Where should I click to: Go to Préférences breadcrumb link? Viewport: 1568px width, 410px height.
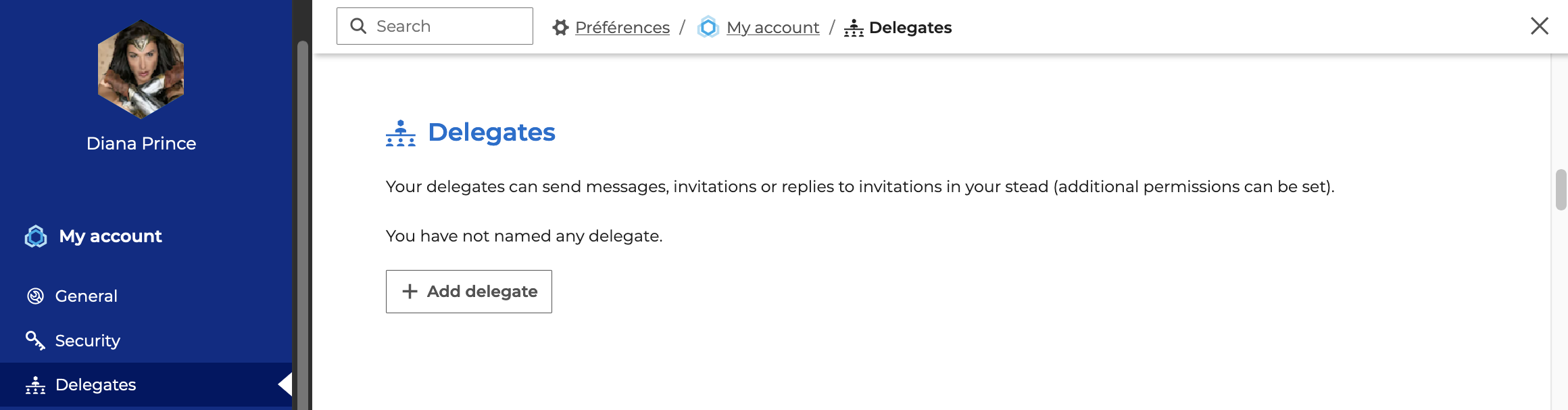[x=622, y=28]
